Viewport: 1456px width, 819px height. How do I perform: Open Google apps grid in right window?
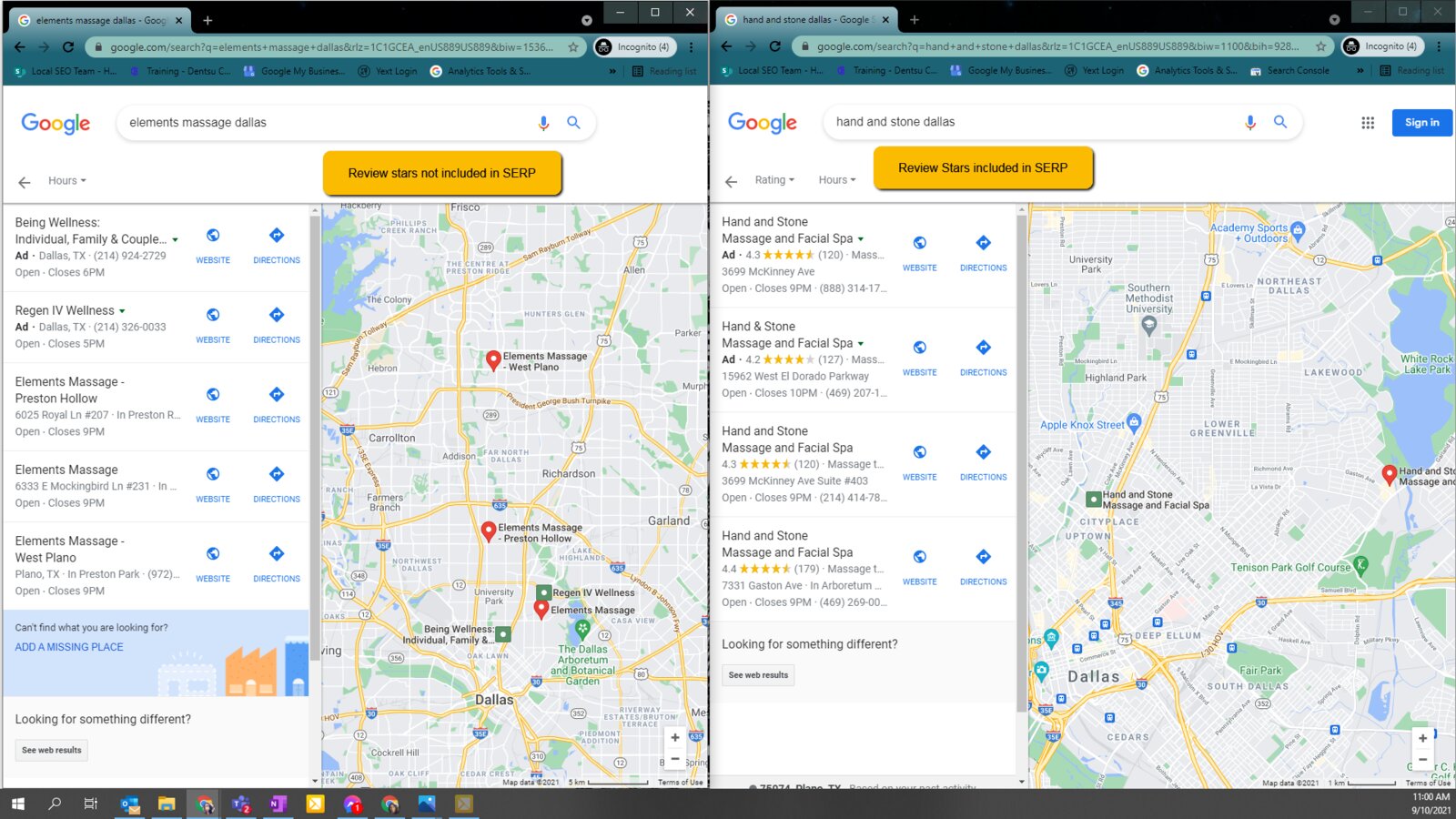(x=1368, y=123)
